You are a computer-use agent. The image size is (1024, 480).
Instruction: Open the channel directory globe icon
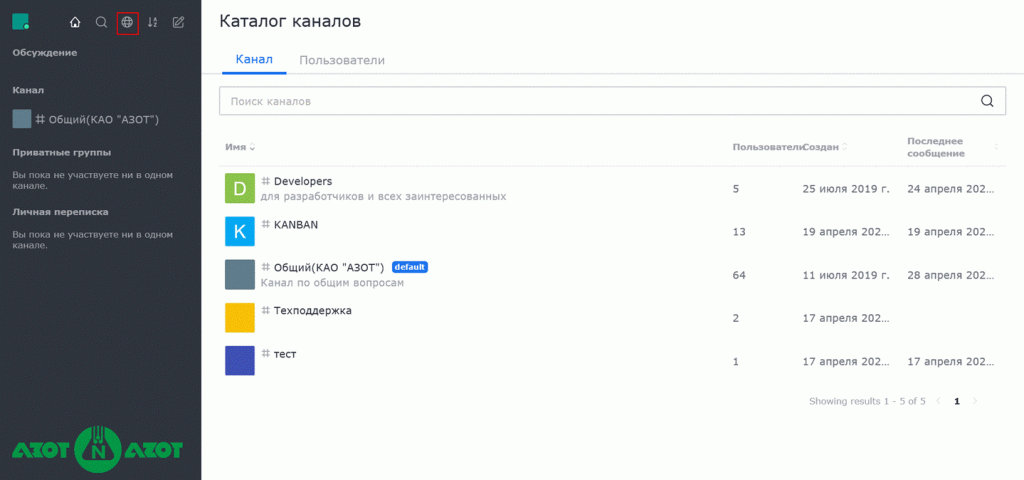click(x=127, y=22)
